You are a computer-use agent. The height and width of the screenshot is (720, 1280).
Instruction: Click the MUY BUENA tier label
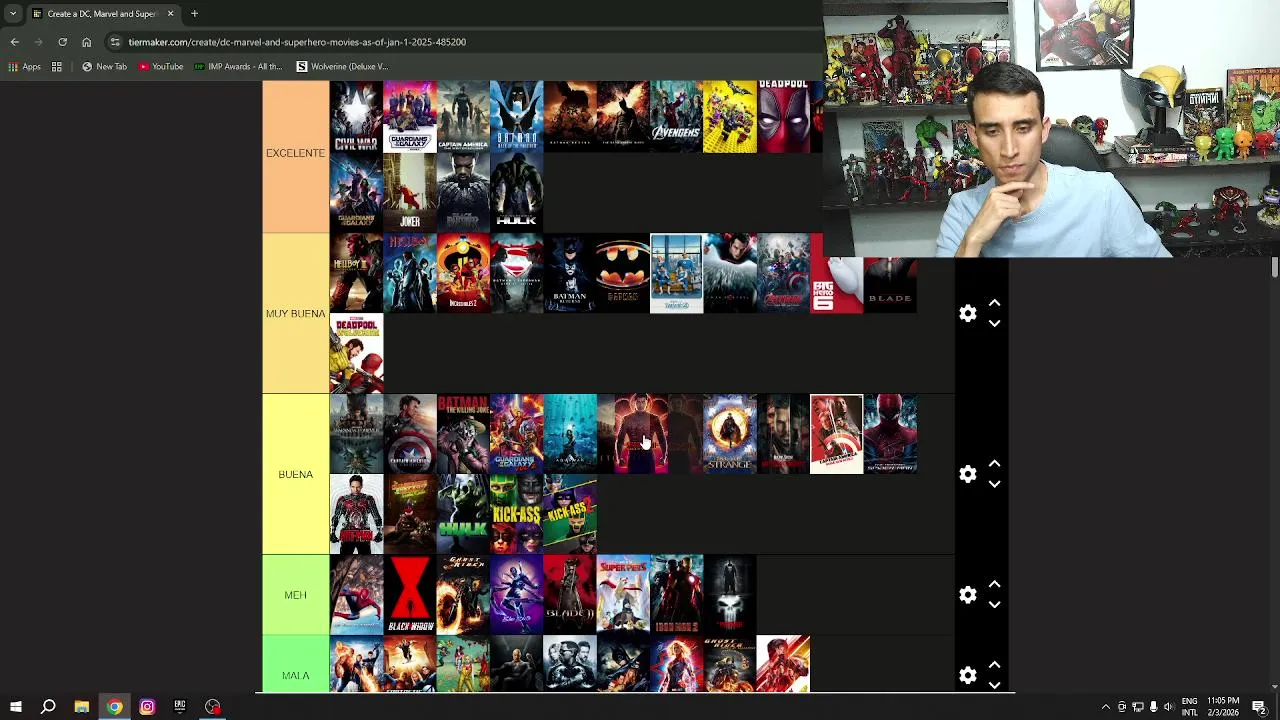(295, 314)
